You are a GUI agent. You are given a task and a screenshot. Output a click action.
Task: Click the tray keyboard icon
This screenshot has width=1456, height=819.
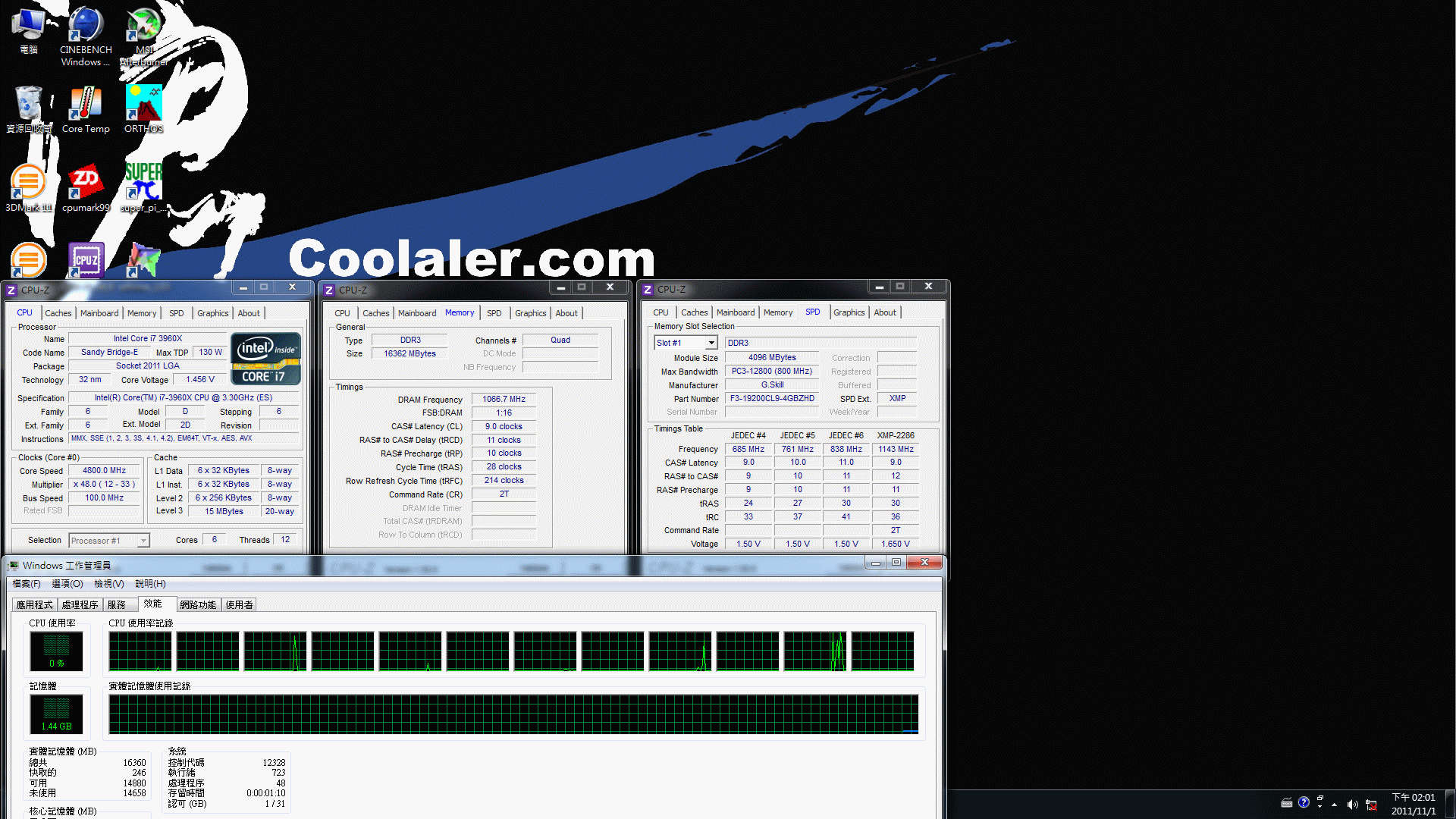pyautogui.click(x=1287, y=802)
